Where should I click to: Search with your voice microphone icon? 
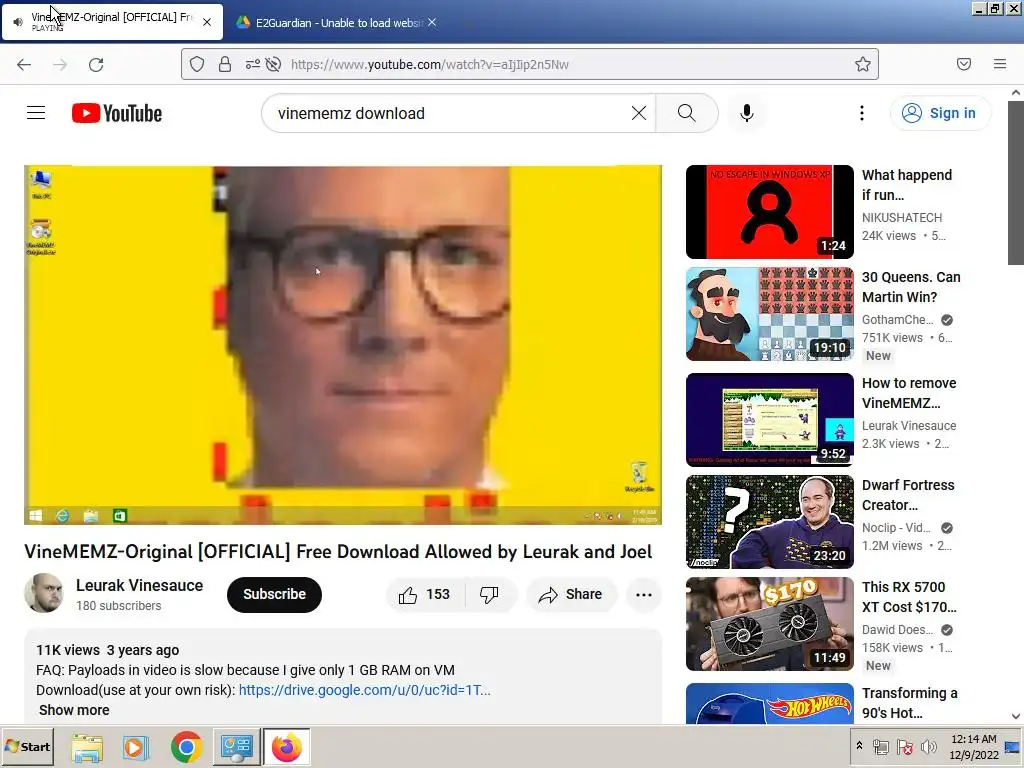click(x=746, y=113)
